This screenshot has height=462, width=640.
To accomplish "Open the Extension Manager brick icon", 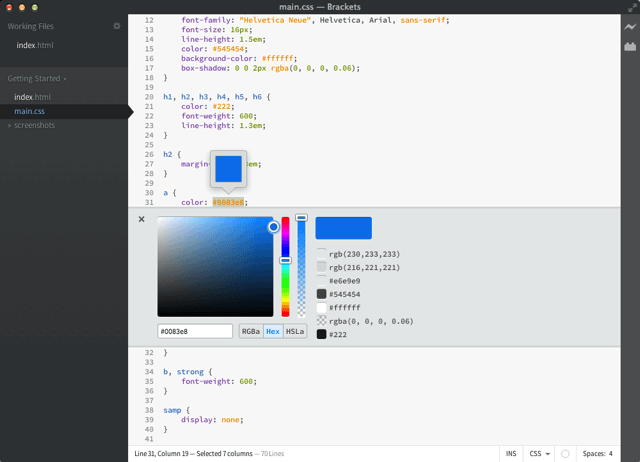I will (630, 47).
